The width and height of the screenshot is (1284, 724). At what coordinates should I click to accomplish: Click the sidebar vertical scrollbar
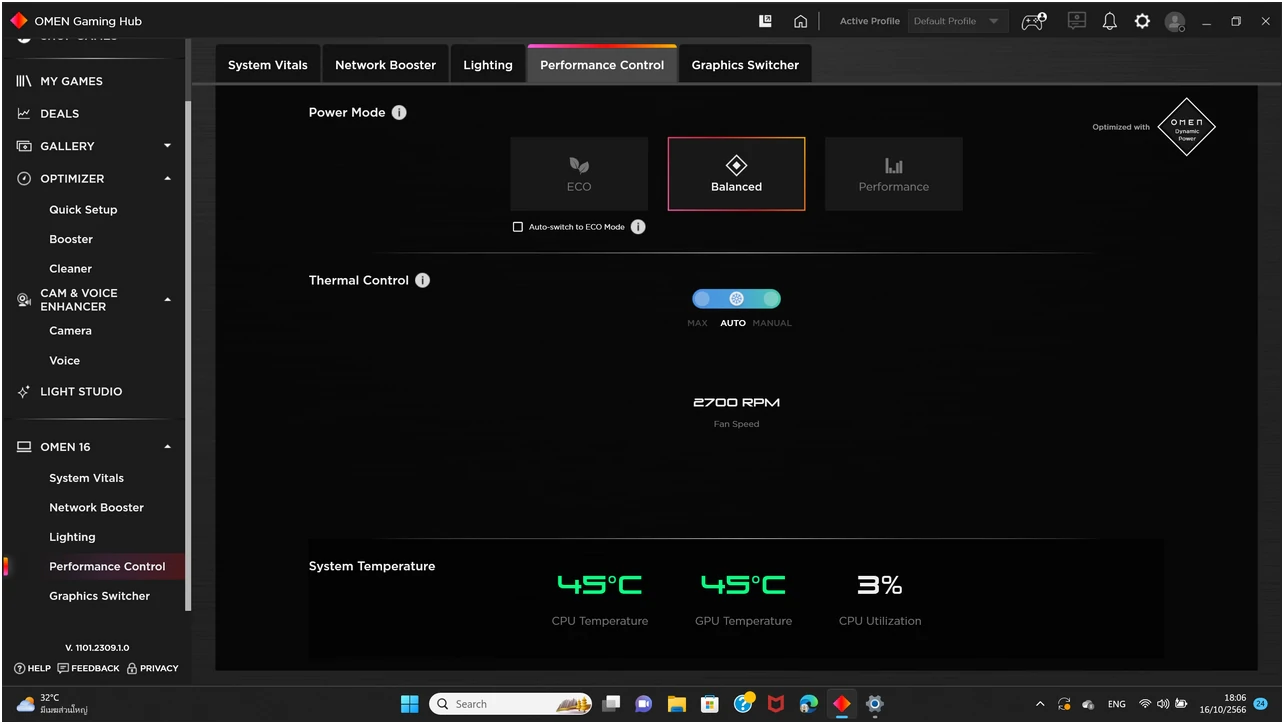(x=188, y=355)
